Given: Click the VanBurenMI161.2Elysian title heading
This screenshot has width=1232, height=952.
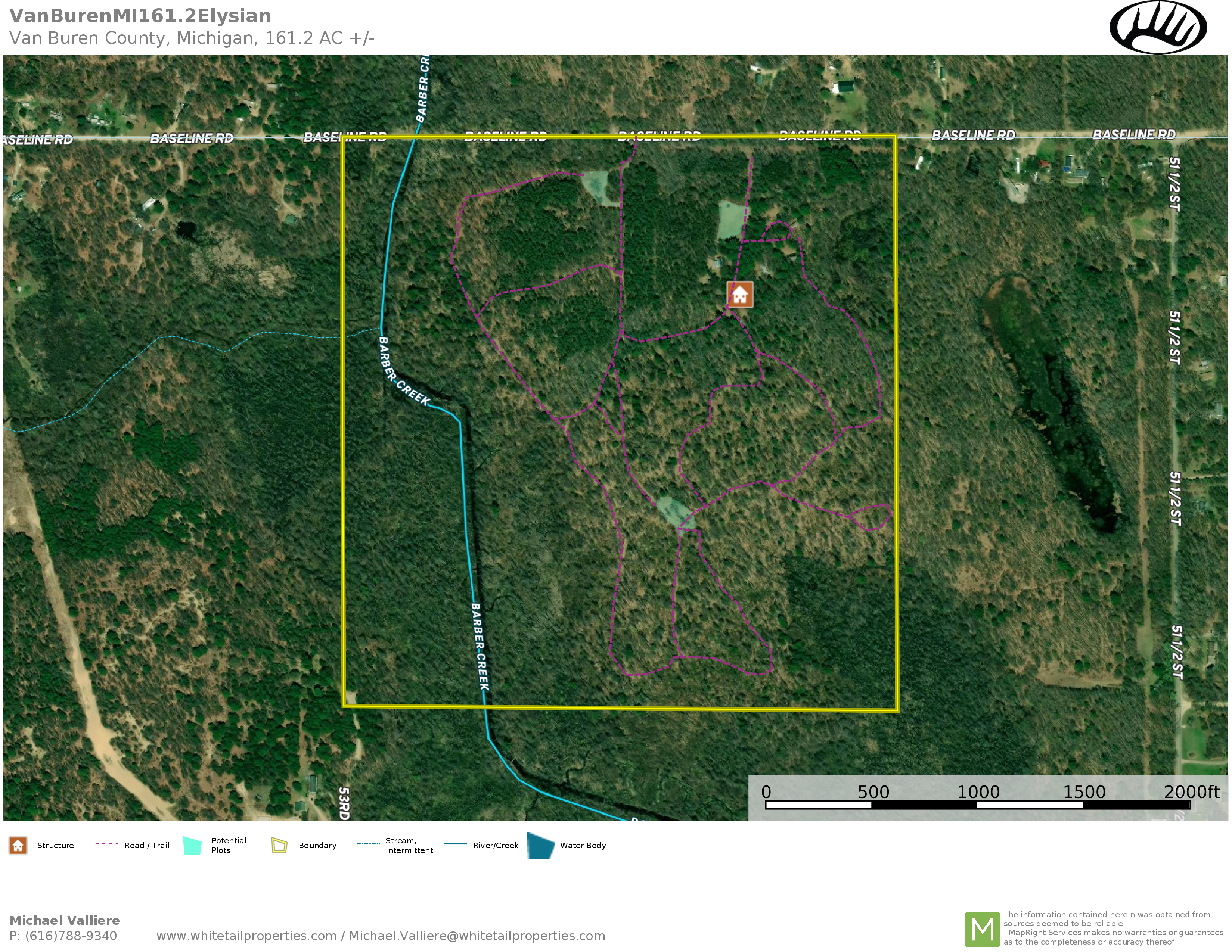Looking at the screenshot, I should click(140, 16).
